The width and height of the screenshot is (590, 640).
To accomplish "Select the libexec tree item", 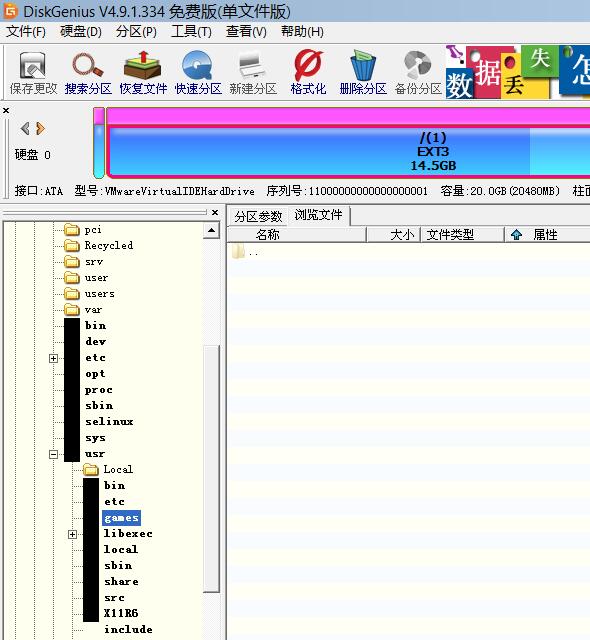I will click(128, 534).
